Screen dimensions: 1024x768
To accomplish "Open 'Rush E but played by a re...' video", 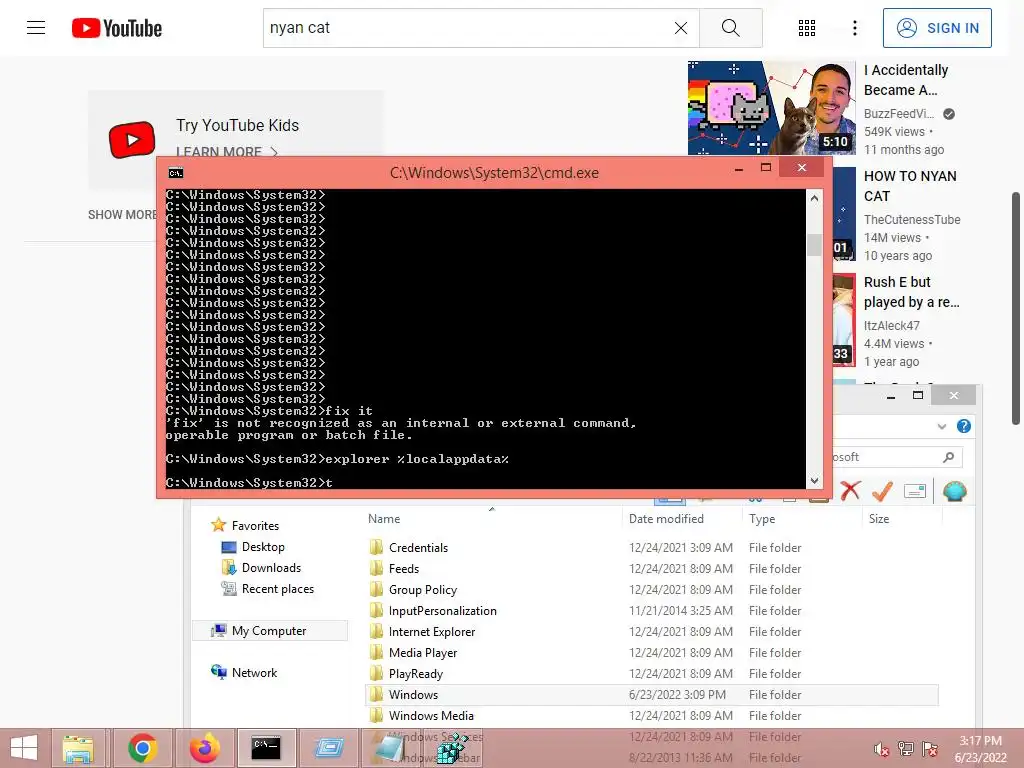I will coord(911,292).
